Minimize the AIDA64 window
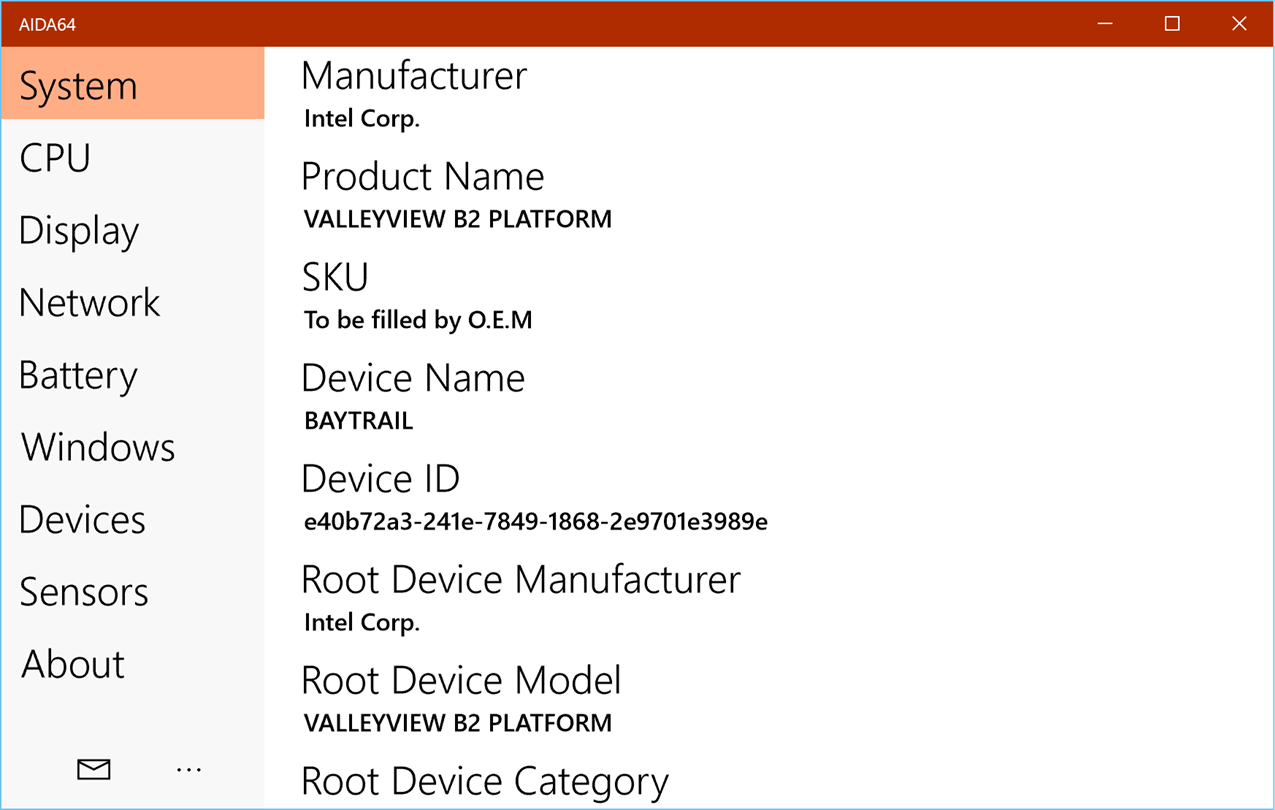Viewport: 1275px width, 810px height. tap(1105, 24)
